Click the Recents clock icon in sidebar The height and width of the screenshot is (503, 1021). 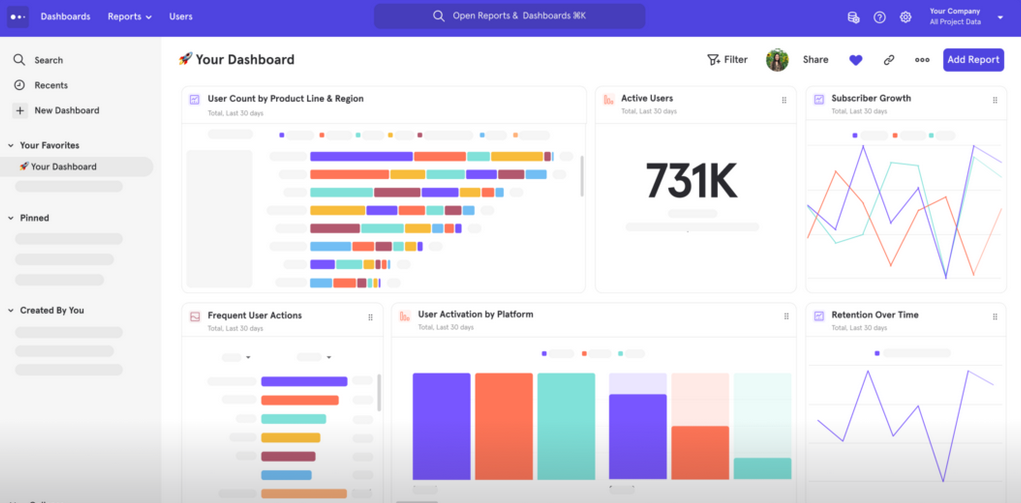click(19, 85)
